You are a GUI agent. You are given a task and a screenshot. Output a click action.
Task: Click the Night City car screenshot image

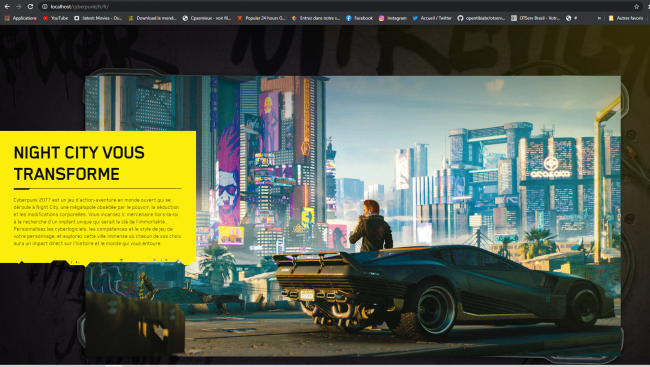click(353, 216)
